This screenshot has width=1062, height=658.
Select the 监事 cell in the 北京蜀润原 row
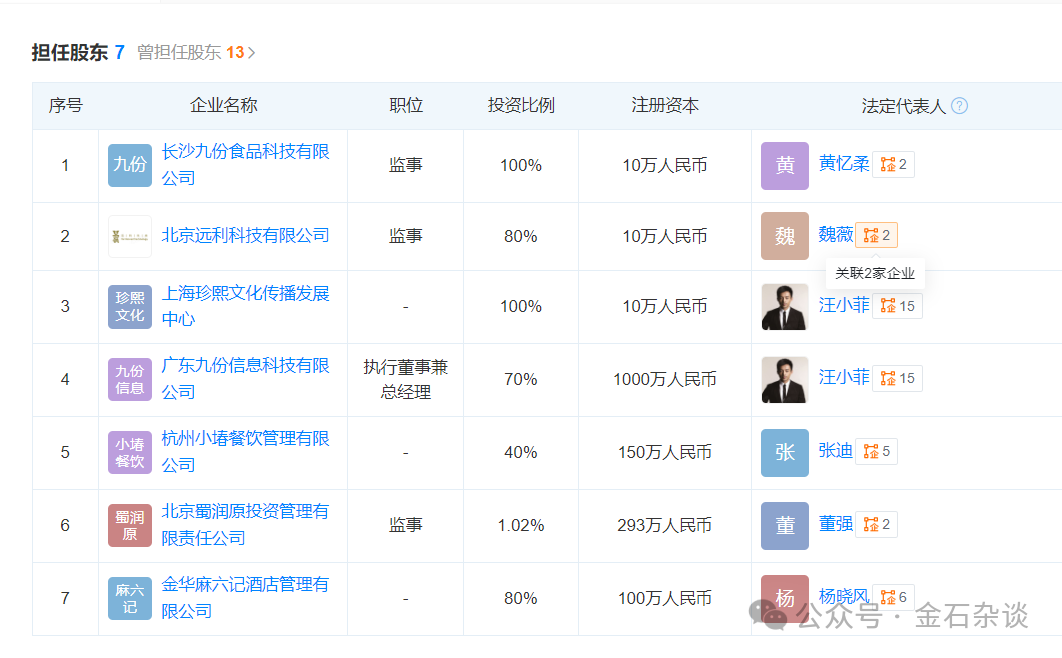click(406, 525)
